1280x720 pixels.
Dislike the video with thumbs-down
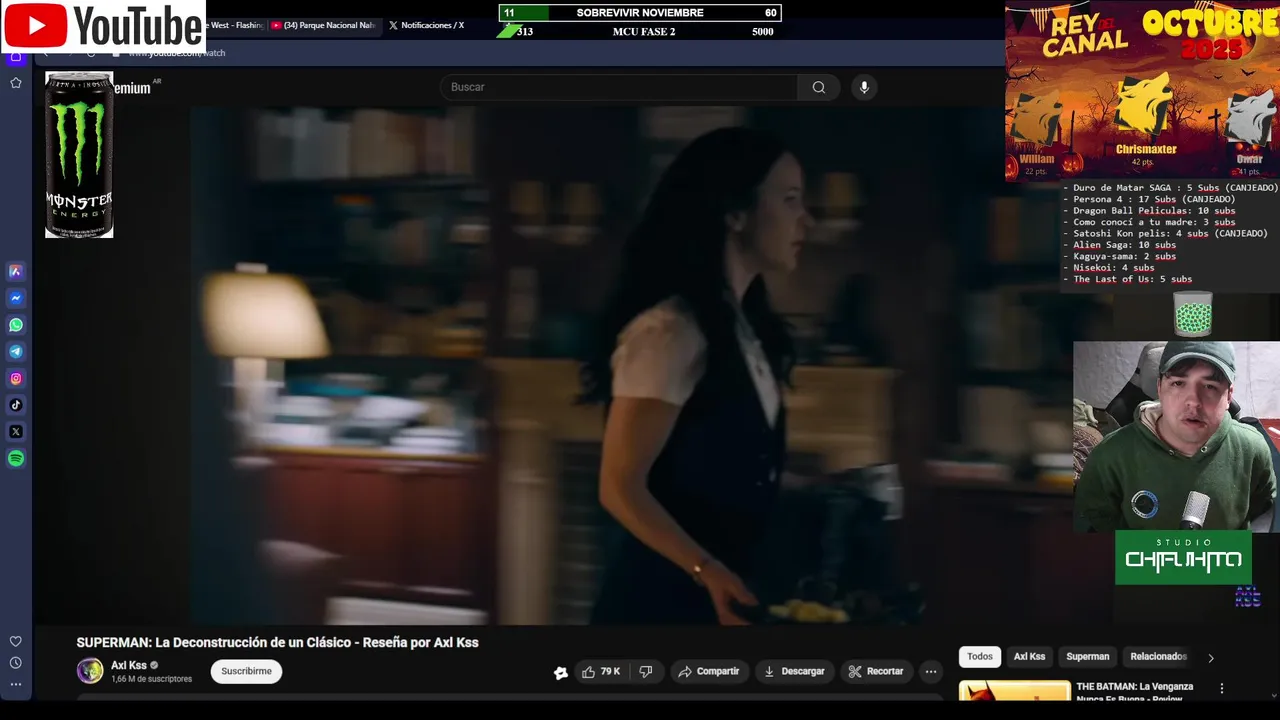click(x=646, y=672)
